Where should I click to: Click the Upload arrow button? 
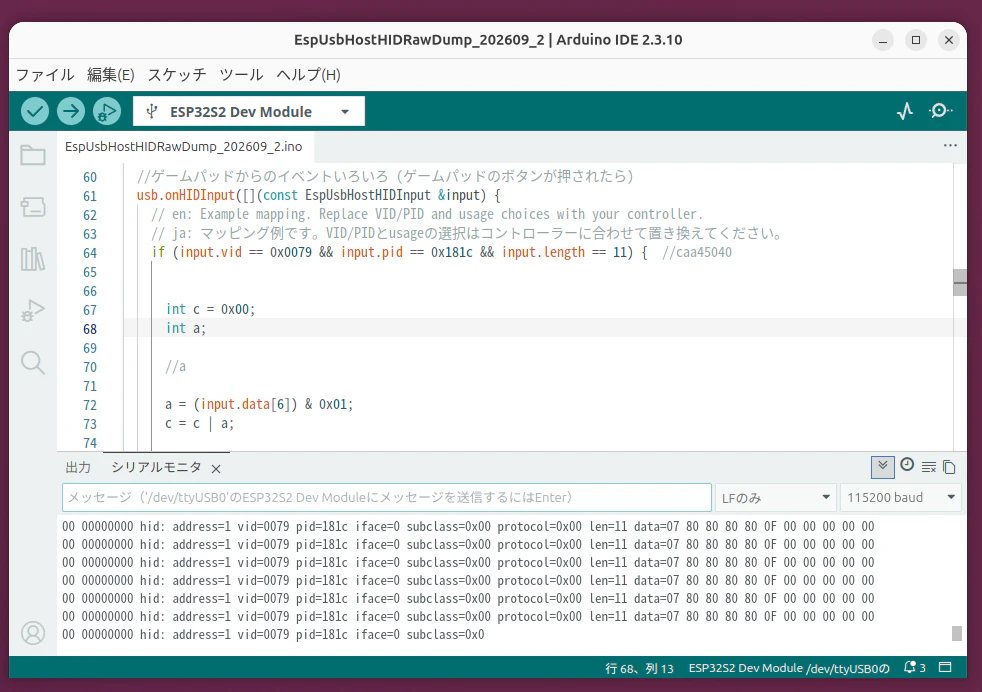pos(71,111)
